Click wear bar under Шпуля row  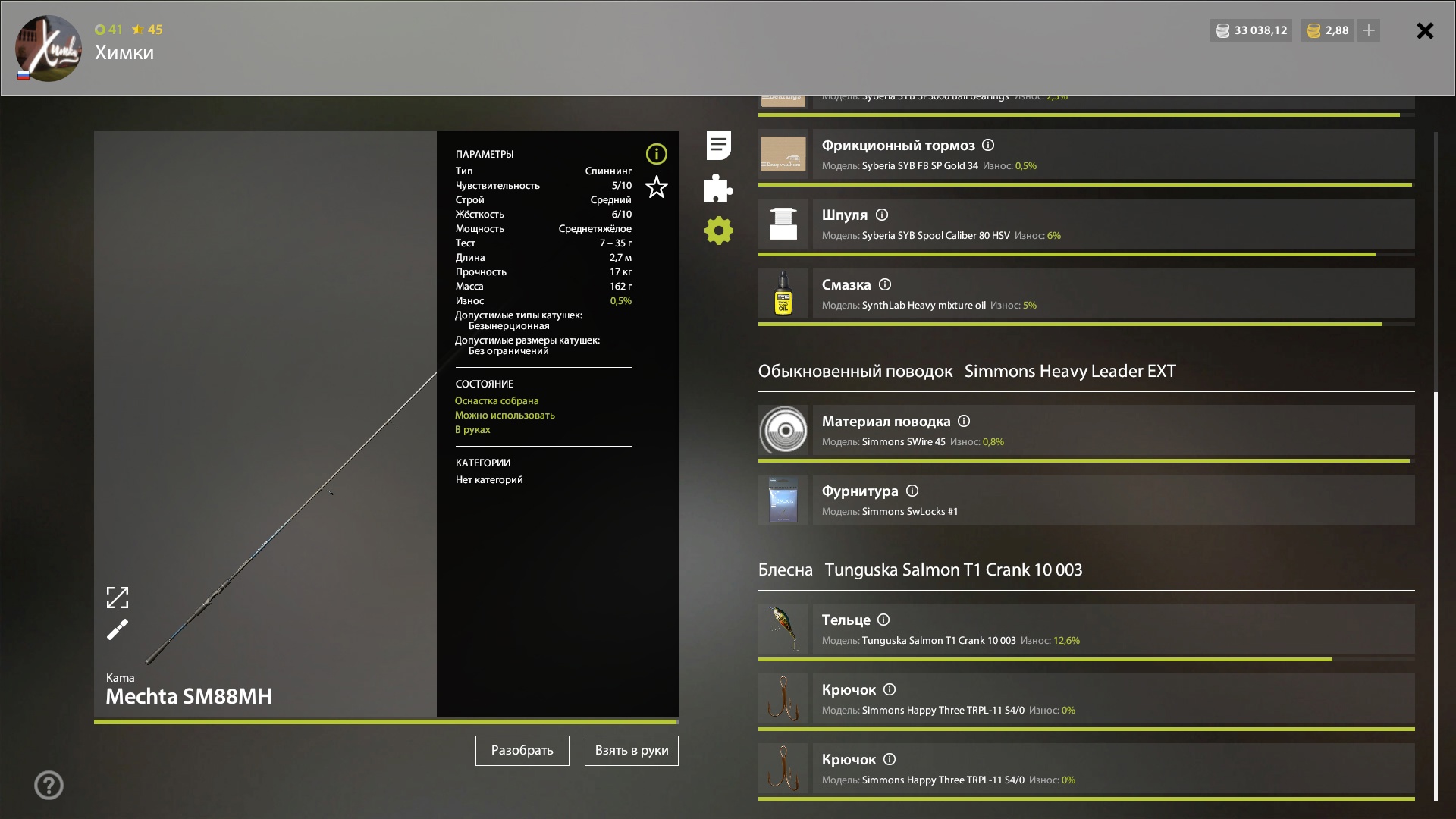pyautogui.click(x=1087, y=254)
